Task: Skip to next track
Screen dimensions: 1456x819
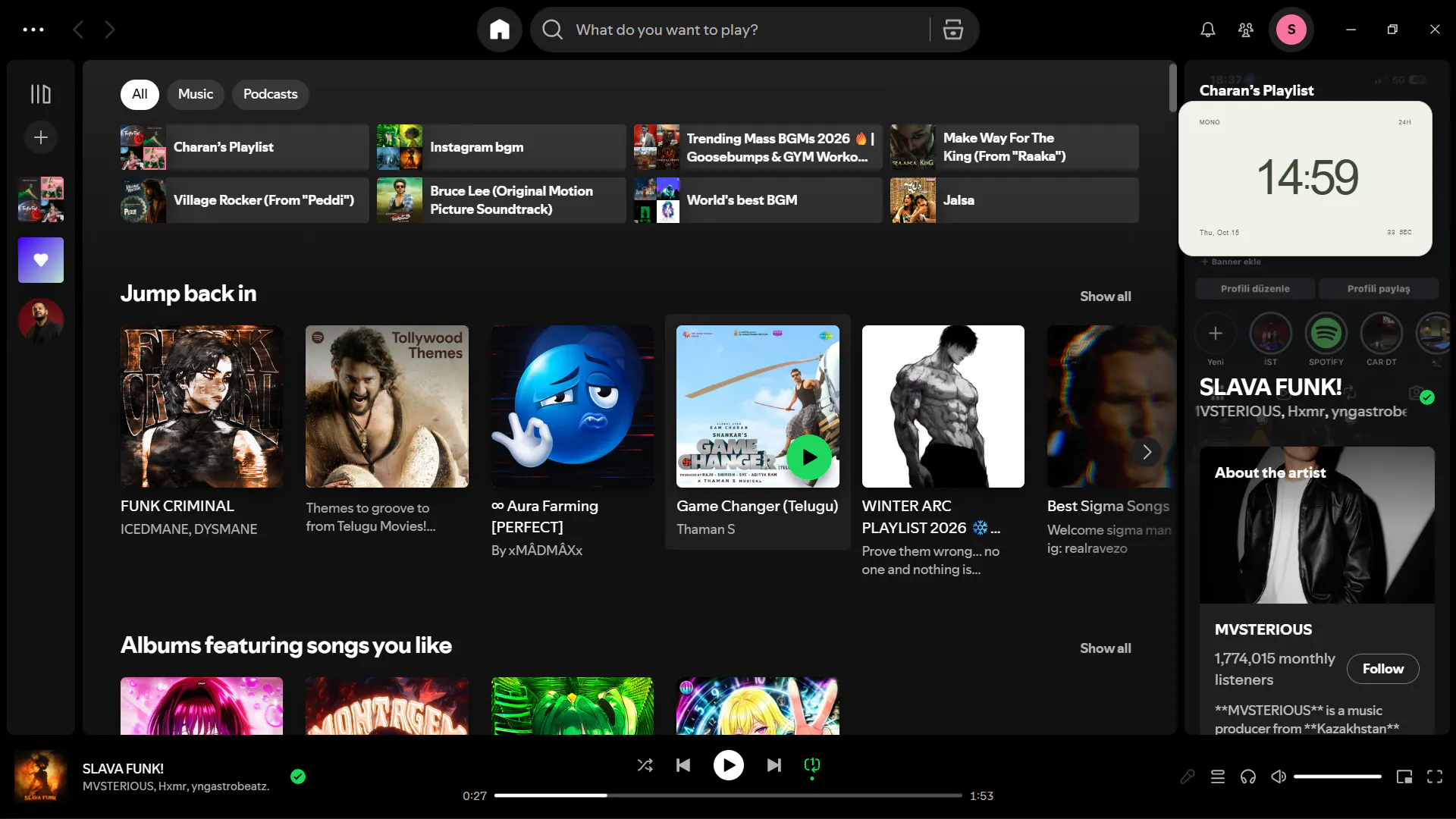Action: click(773, 765)
